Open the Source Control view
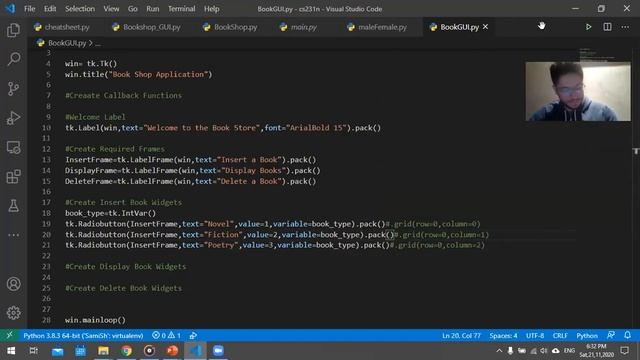Image resolution: width=640 pixels, height=360 pixels. (13, 89)
